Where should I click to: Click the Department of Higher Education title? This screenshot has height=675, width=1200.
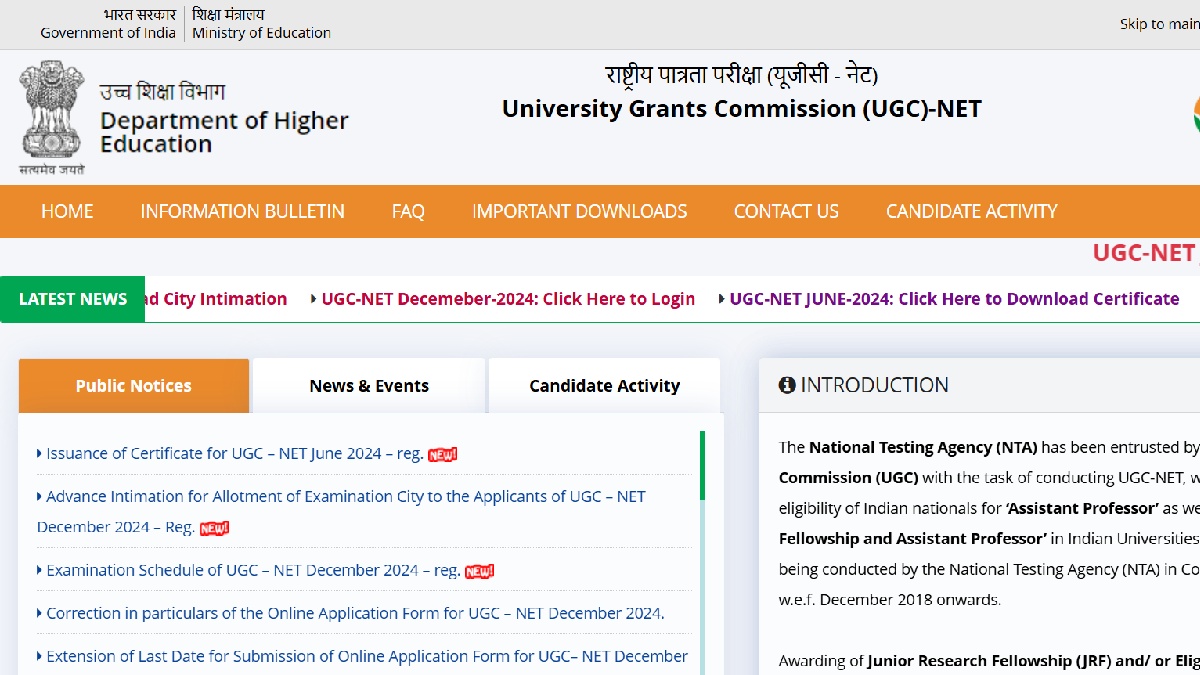224,132
